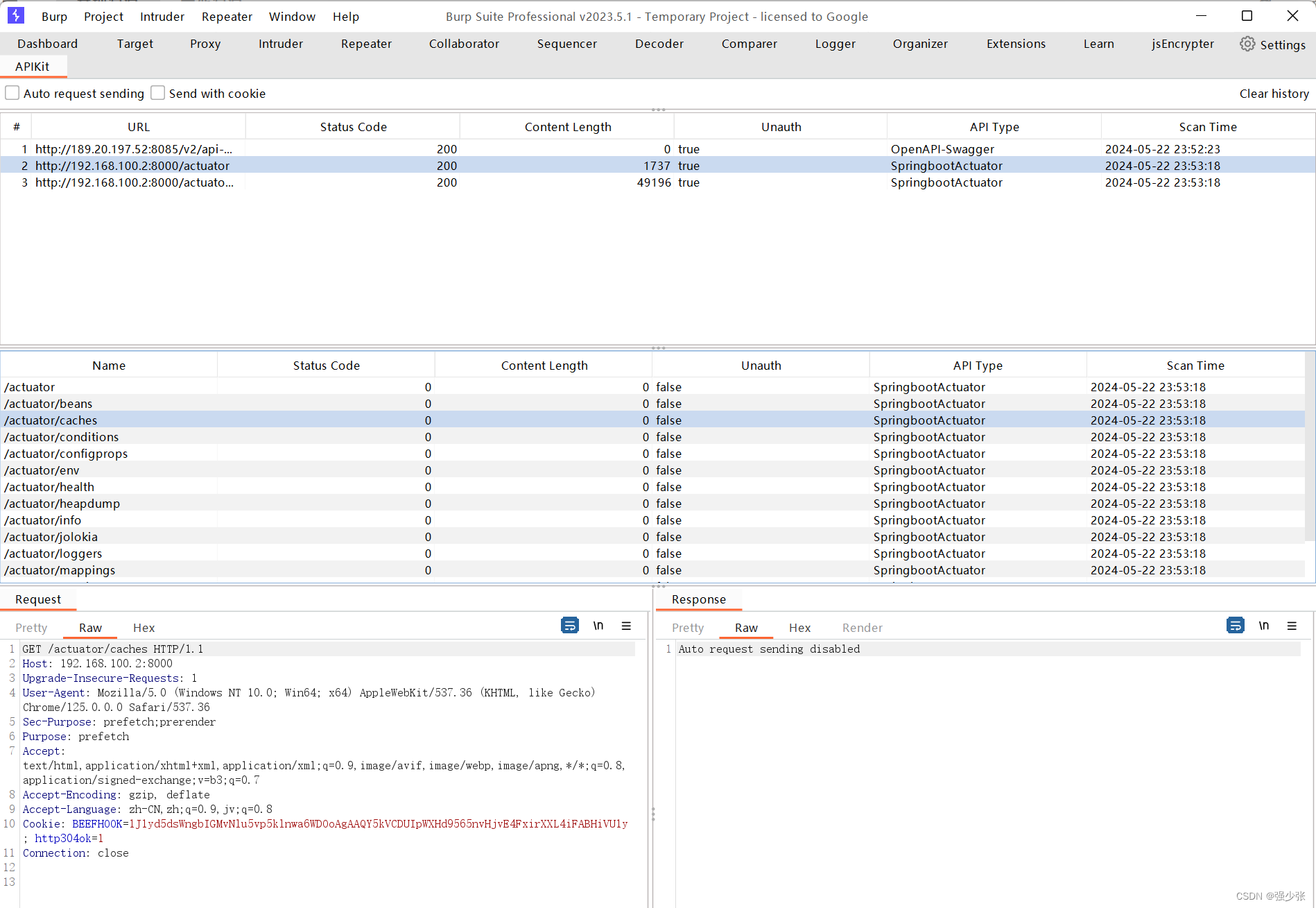Viewport: 1316px width, 908px height.
Task: Switch to the Organizer tab
Action: 920,44
